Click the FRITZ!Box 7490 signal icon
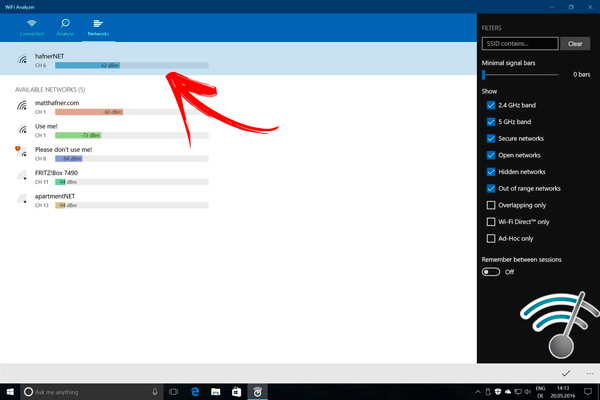The height and width of the screenshot is (400, 600). (22, 175)
